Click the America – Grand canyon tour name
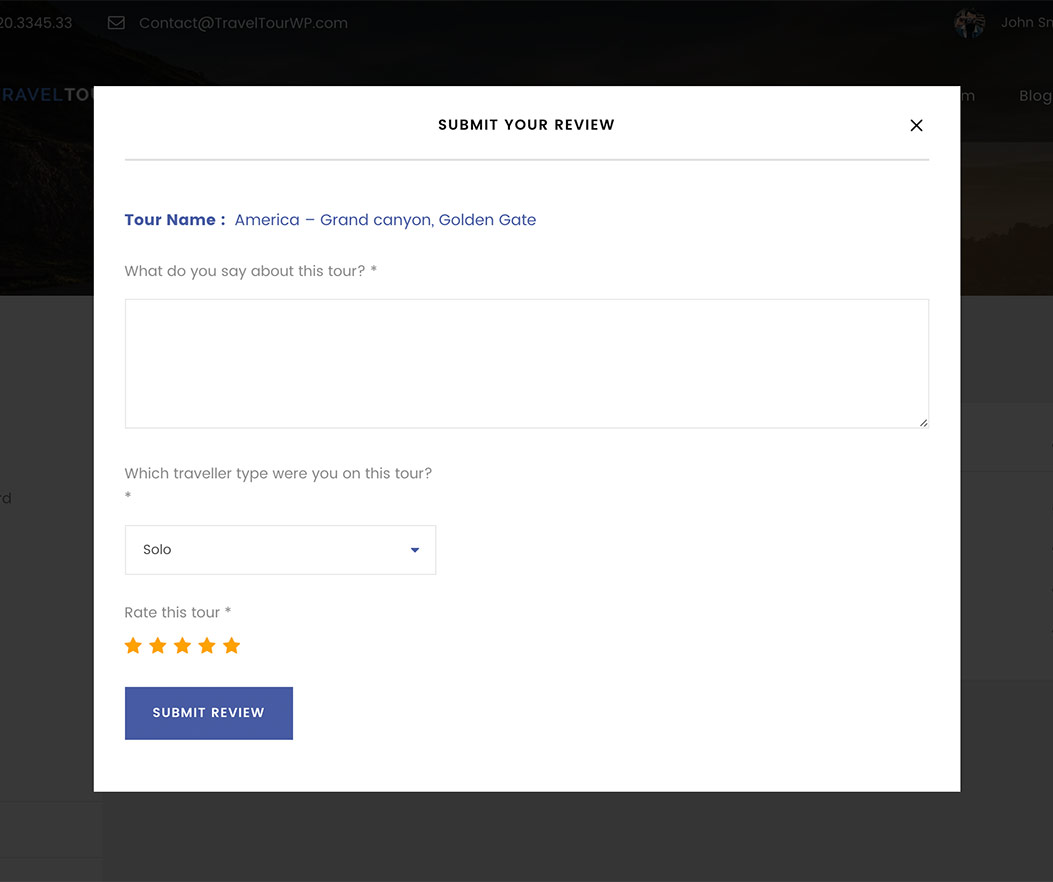This screenshot has width=1053, height=882. 385,220
